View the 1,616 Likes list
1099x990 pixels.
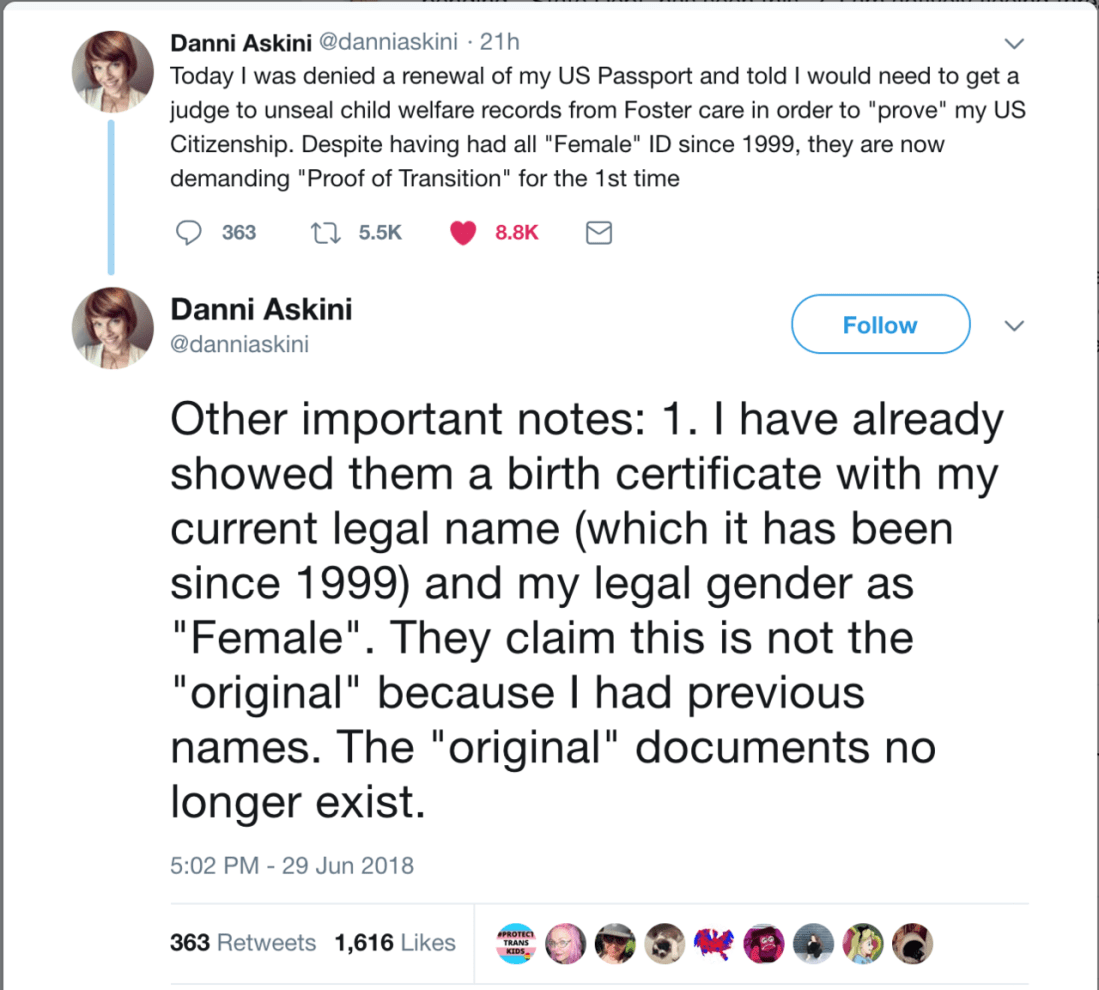pos(395,942)
